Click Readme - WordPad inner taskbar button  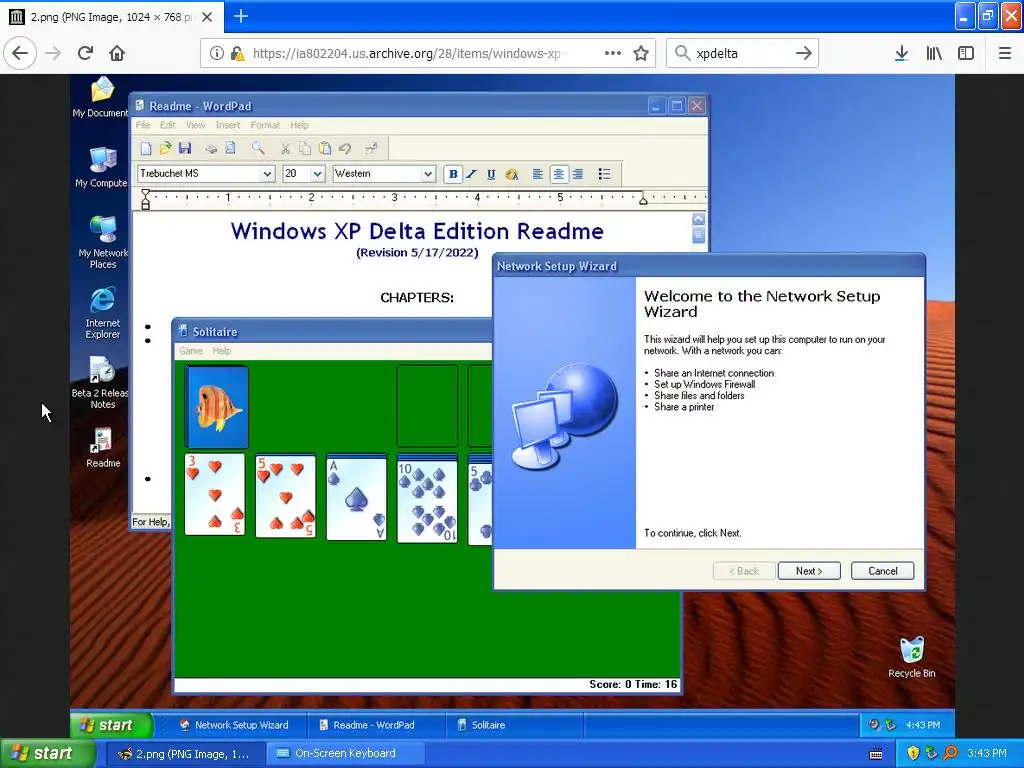tap(376, 725)
